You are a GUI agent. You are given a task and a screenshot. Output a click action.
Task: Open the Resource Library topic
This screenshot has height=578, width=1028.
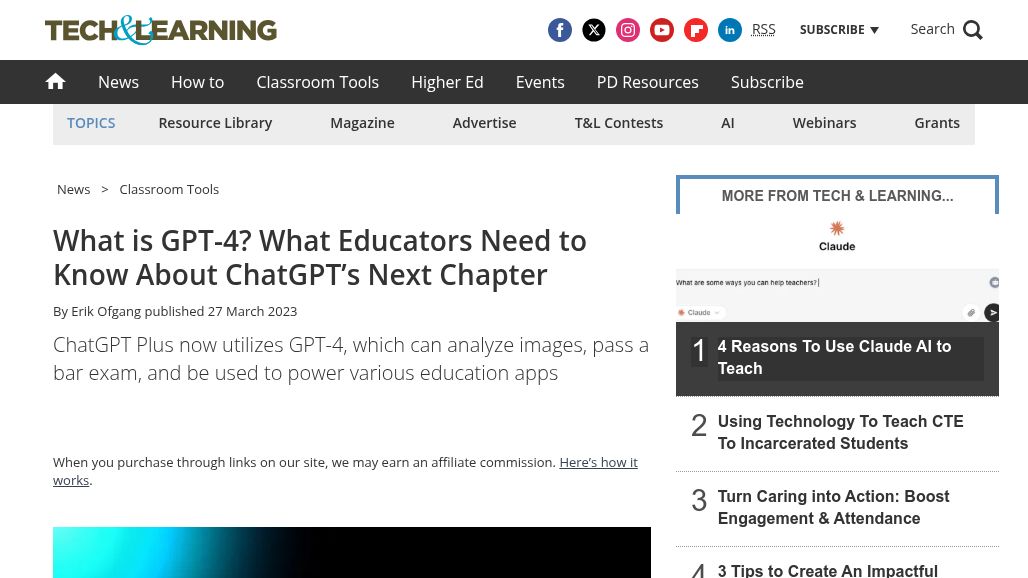[x=215, y=123]
